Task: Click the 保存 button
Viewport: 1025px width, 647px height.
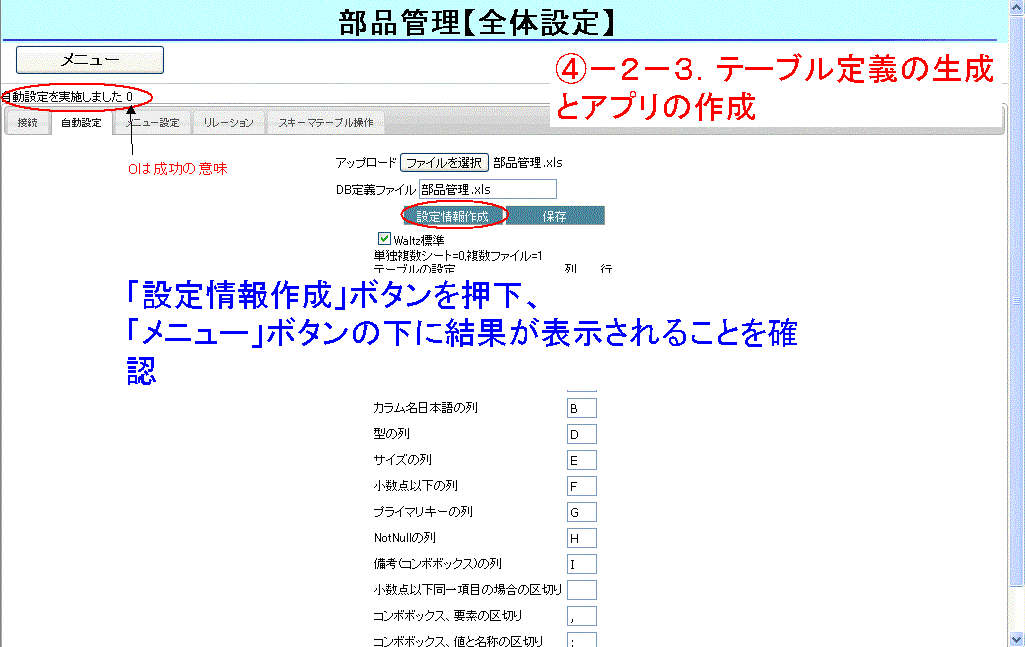Action: (x=555, y=216)
